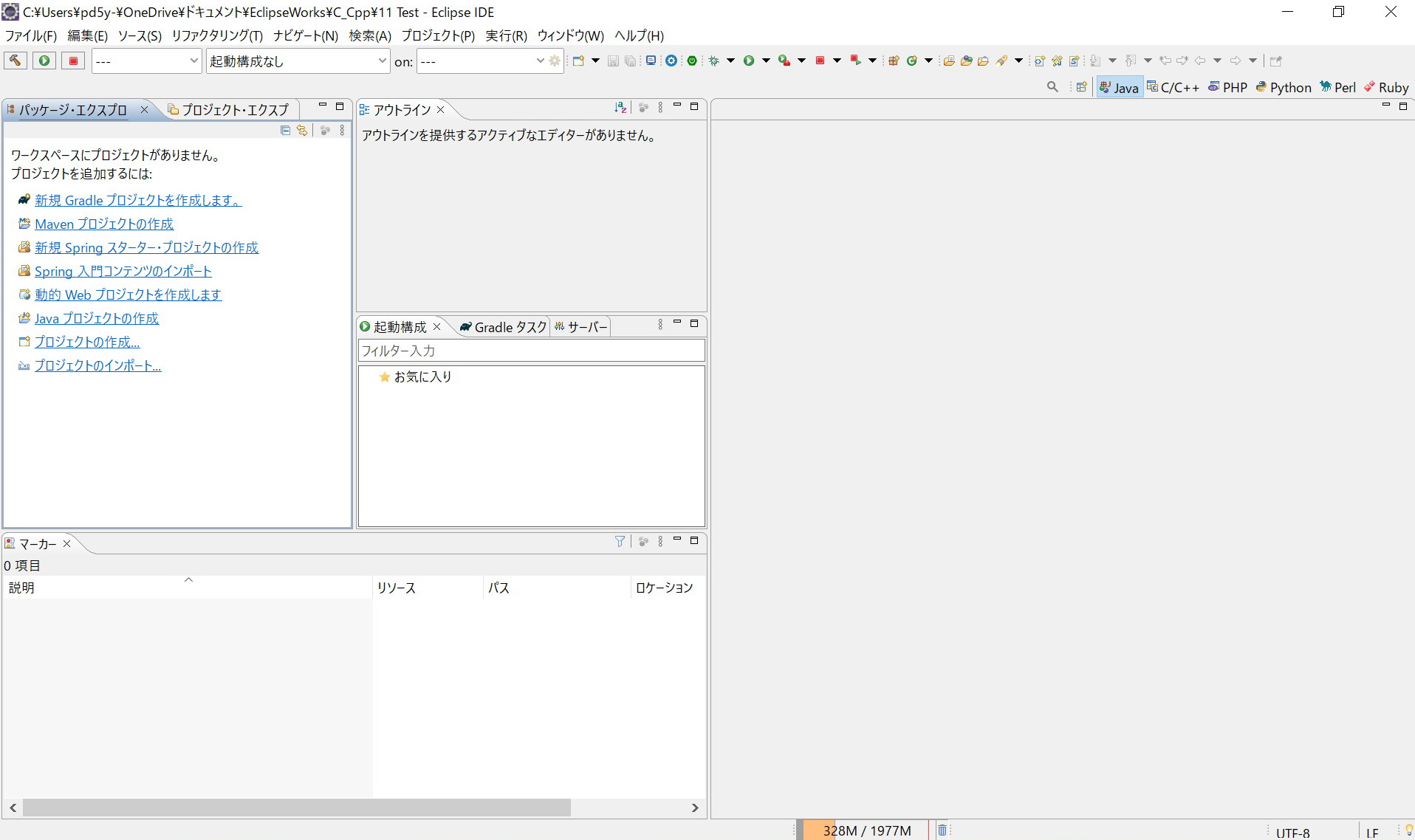Open the Package Explorer view menu (three dots)
Viewport: 1415px width, 840px height.
coord(342,130)
